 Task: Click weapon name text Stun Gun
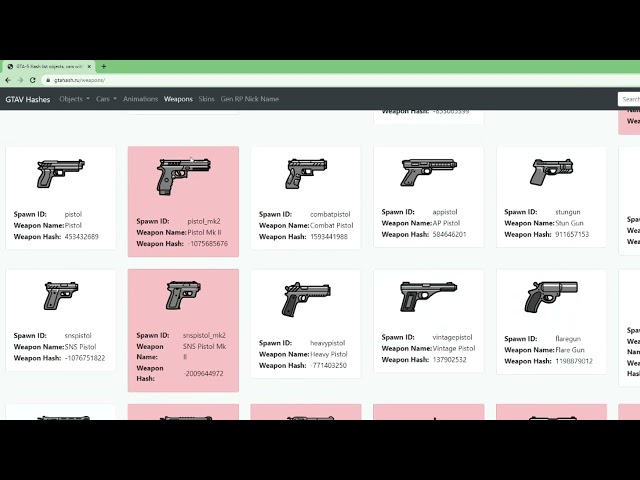[x=570, y=223]
